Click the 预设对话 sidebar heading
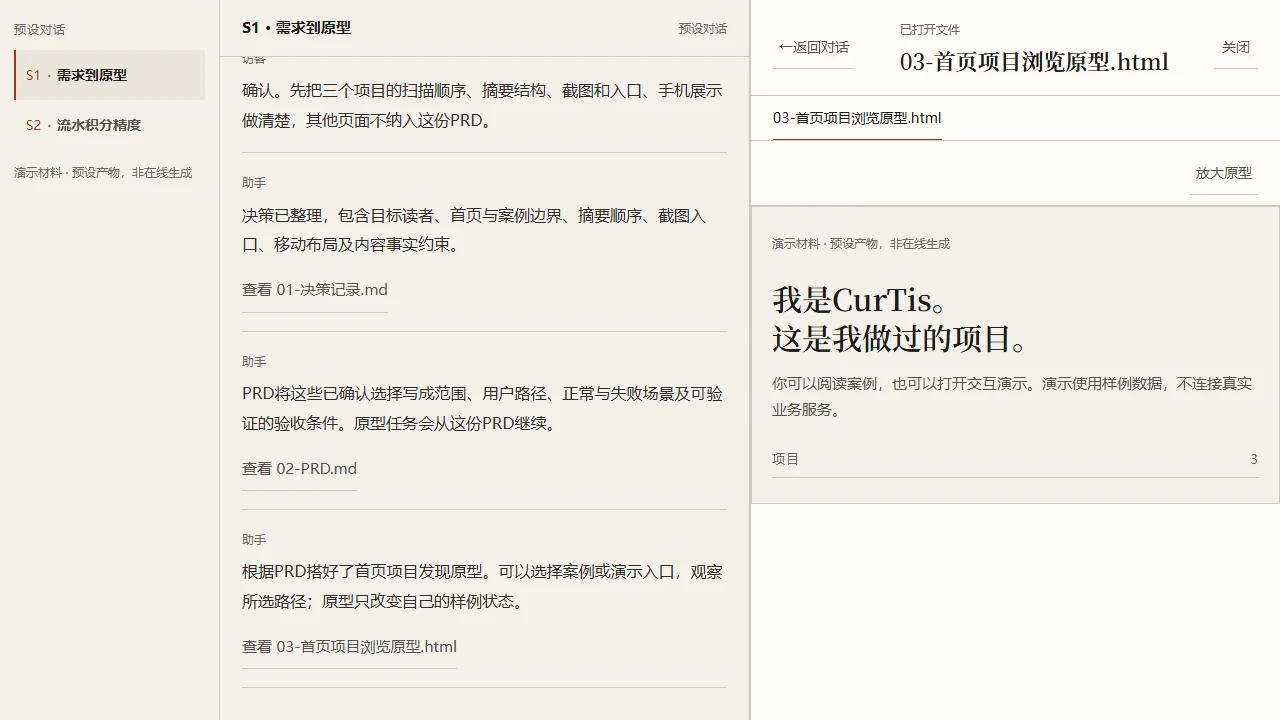 [40, 30]
